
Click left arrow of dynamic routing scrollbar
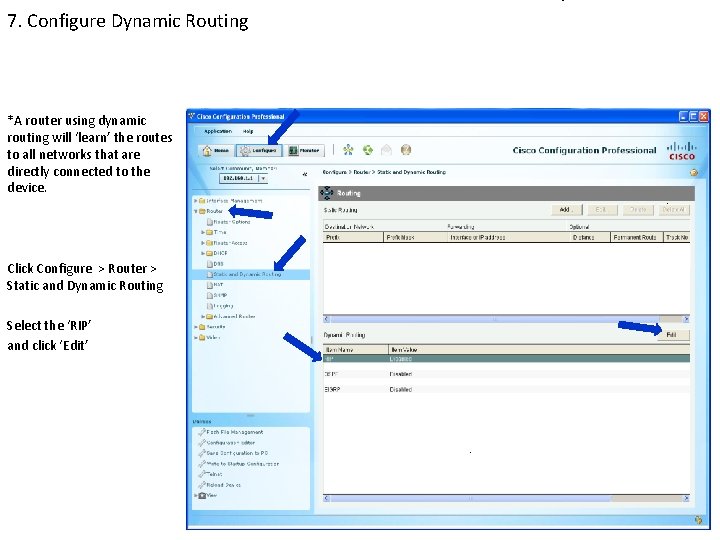click(x=326, y=498)
